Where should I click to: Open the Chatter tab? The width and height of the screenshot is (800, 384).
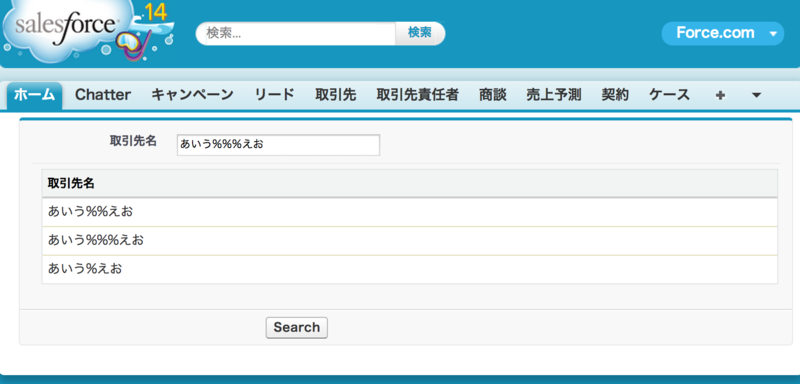click(x=103, y=95)
